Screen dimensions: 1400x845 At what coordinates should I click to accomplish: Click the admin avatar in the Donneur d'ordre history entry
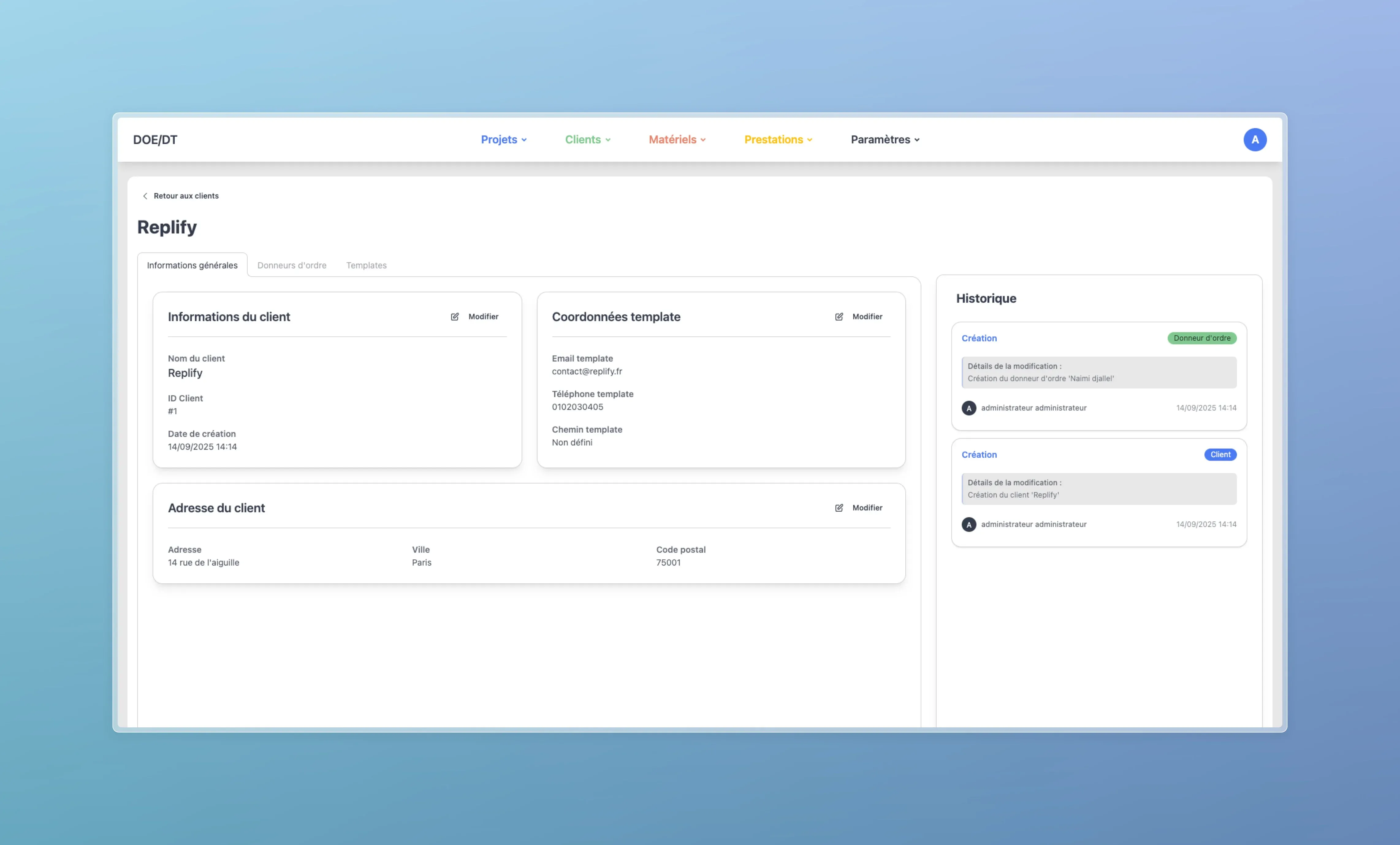[969, 408]
